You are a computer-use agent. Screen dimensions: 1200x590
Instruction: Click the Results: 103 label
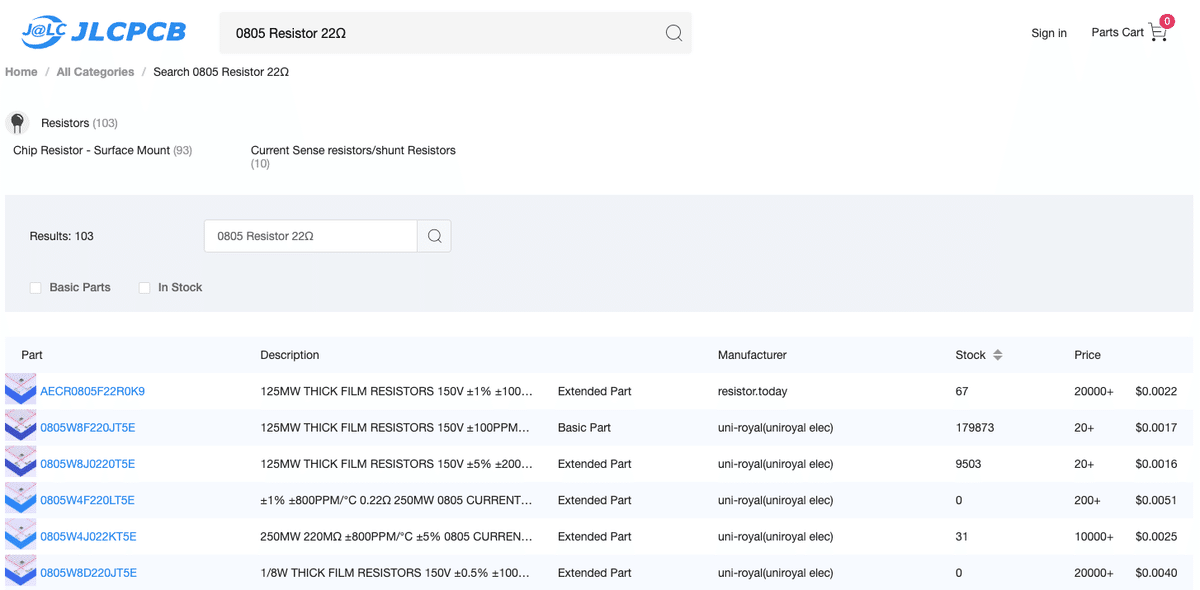pyautogui.click(x=61, y=236)
